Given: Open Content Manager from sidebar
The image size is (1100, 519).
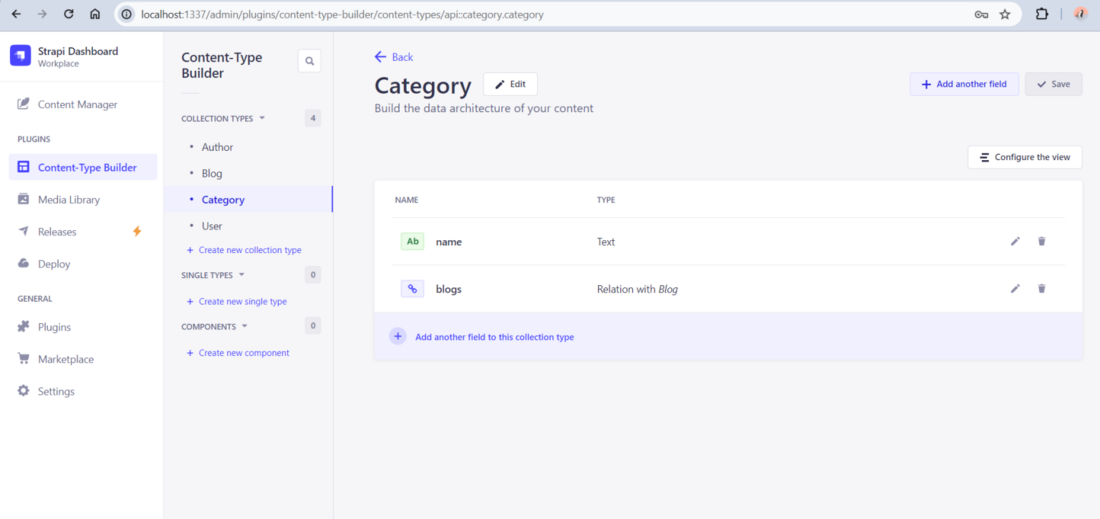Looking at the screenshot, I should (x=77, y=104).
